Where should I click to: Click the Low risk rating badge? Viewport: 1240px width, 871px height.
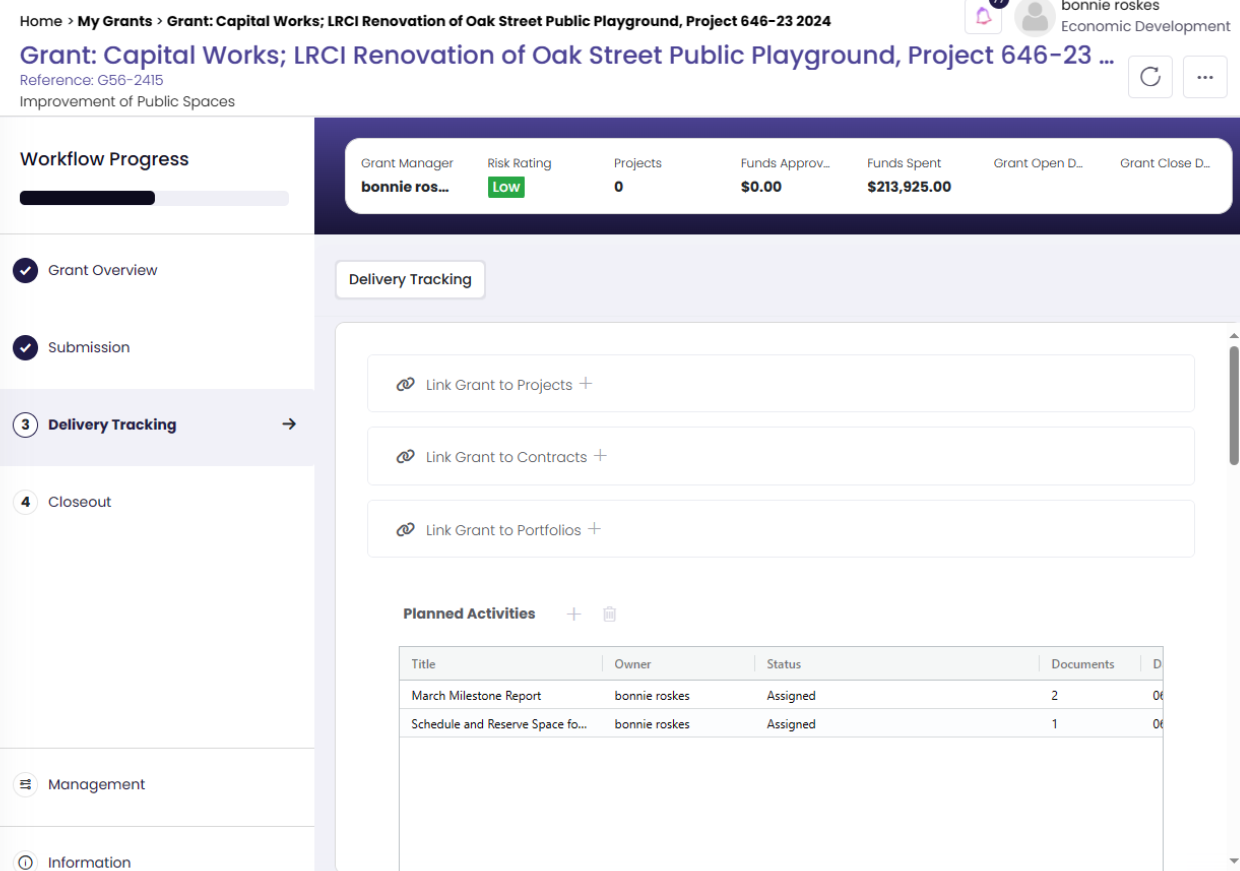pos(506,187)
